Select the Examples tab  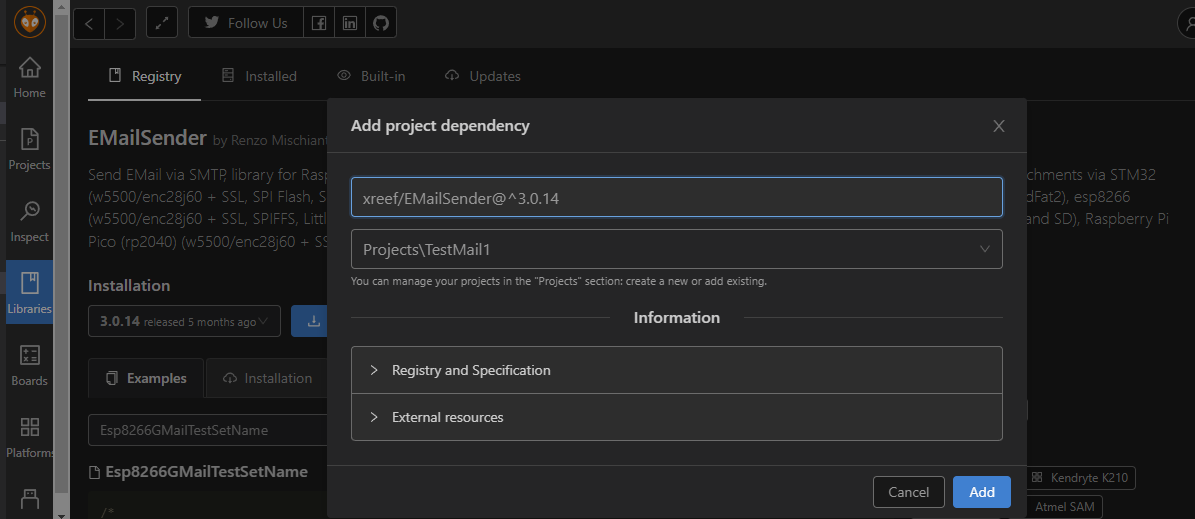[146, 378]
